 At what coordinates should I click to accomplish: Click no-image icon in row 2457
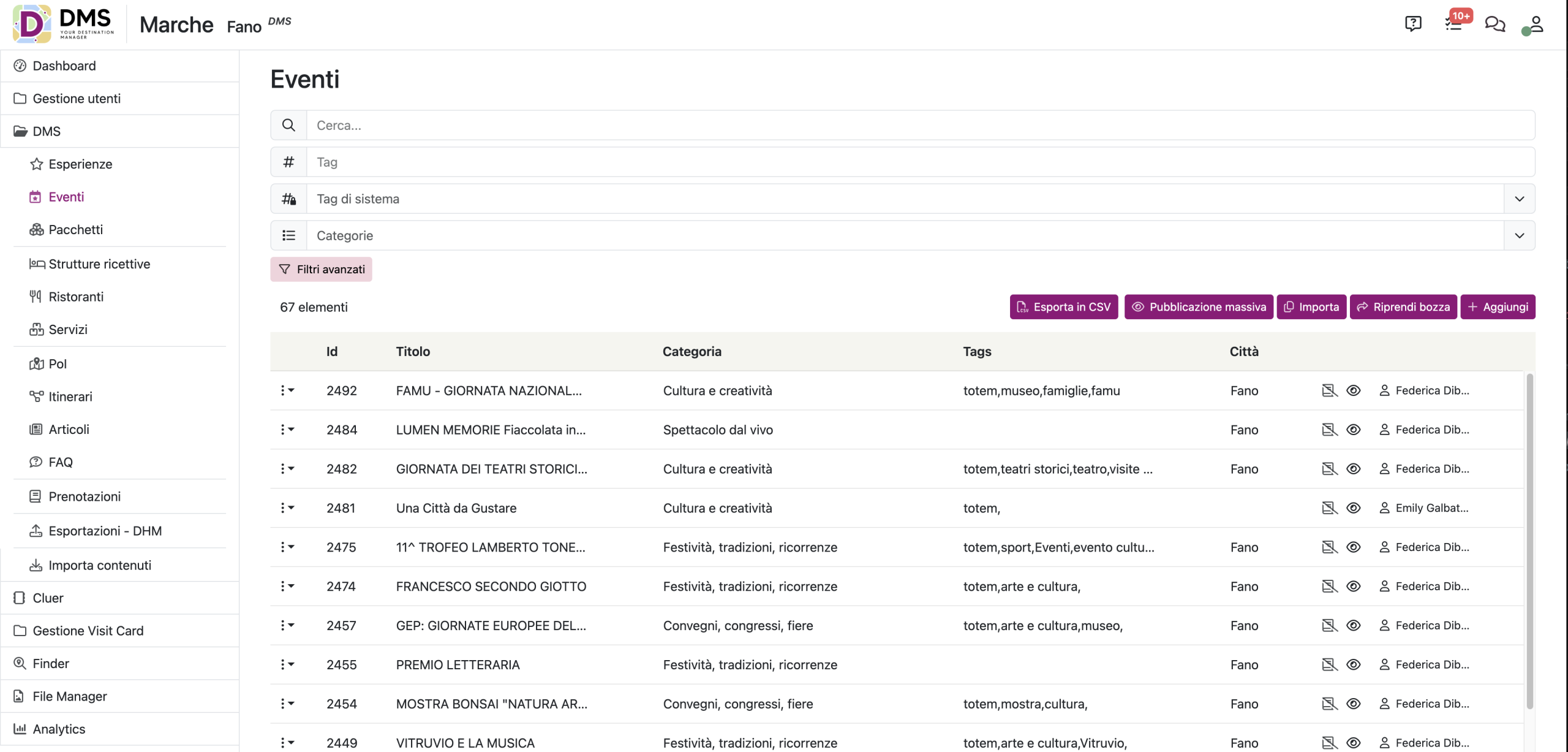tap(1329, 625)
